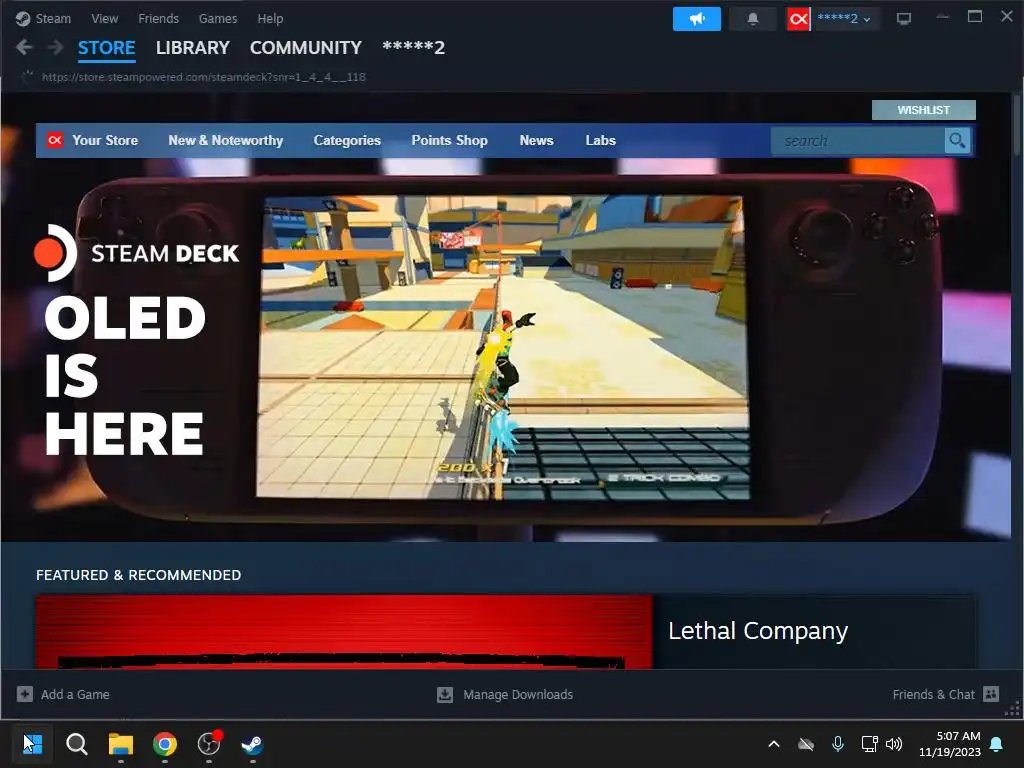Click Add a Game label
The image size is (1024, 768).
pos(75,695)
